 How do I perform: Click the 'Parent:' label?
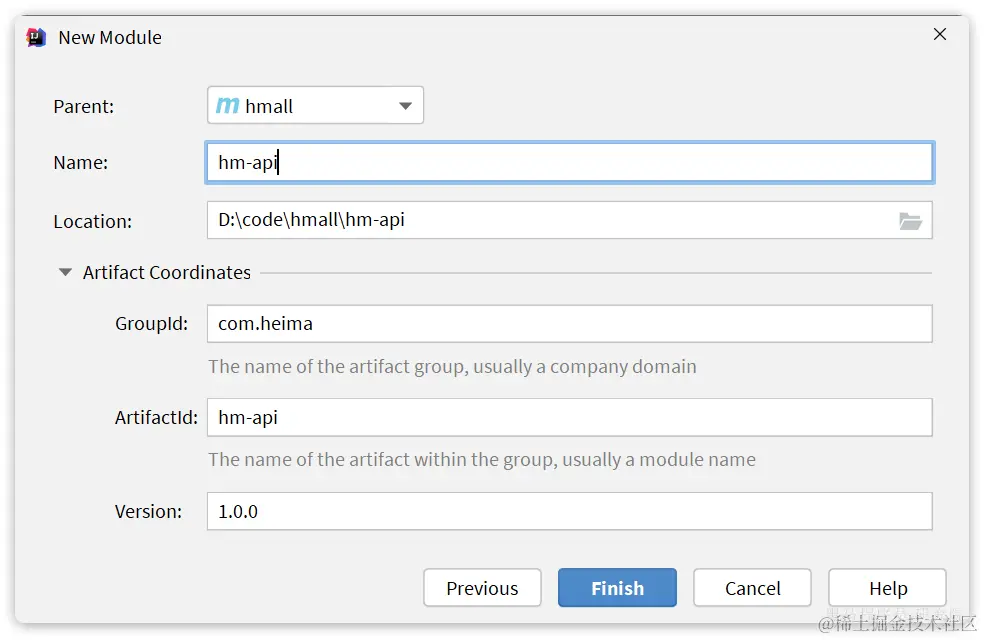[x=84, y=106]
